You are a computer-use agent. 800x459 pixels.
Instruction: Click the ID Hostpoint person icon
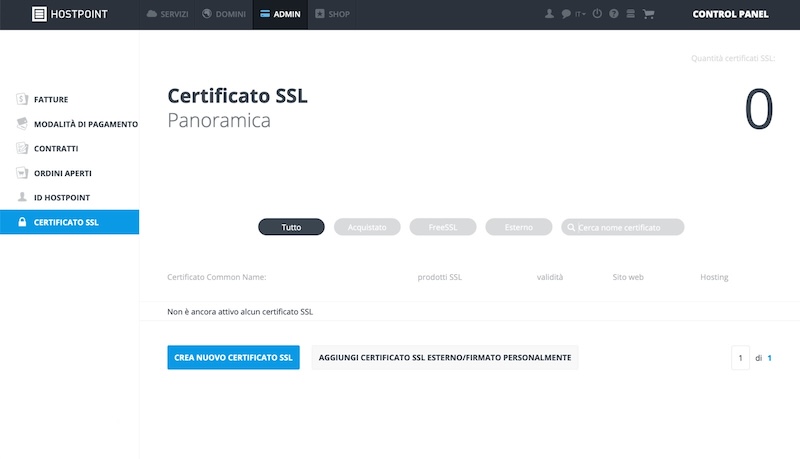click(22, 197)
